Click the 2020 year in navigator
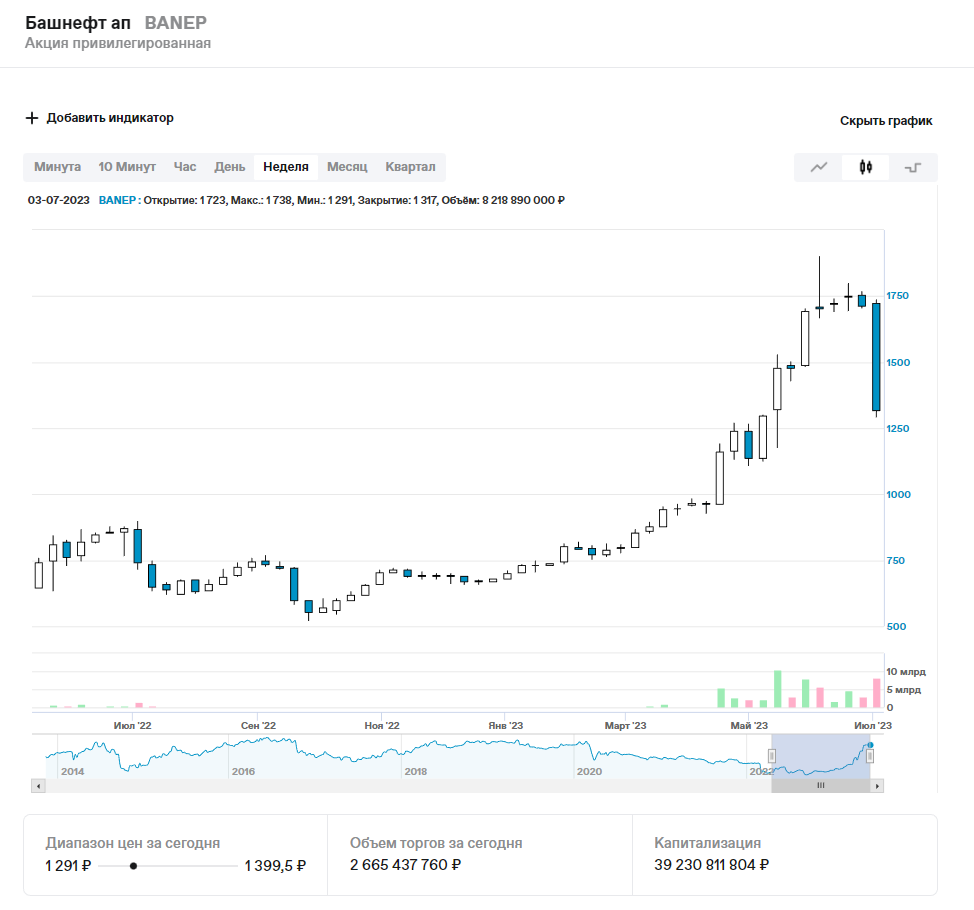The width and height of the screenshot is (974, 910). (589, 771)
